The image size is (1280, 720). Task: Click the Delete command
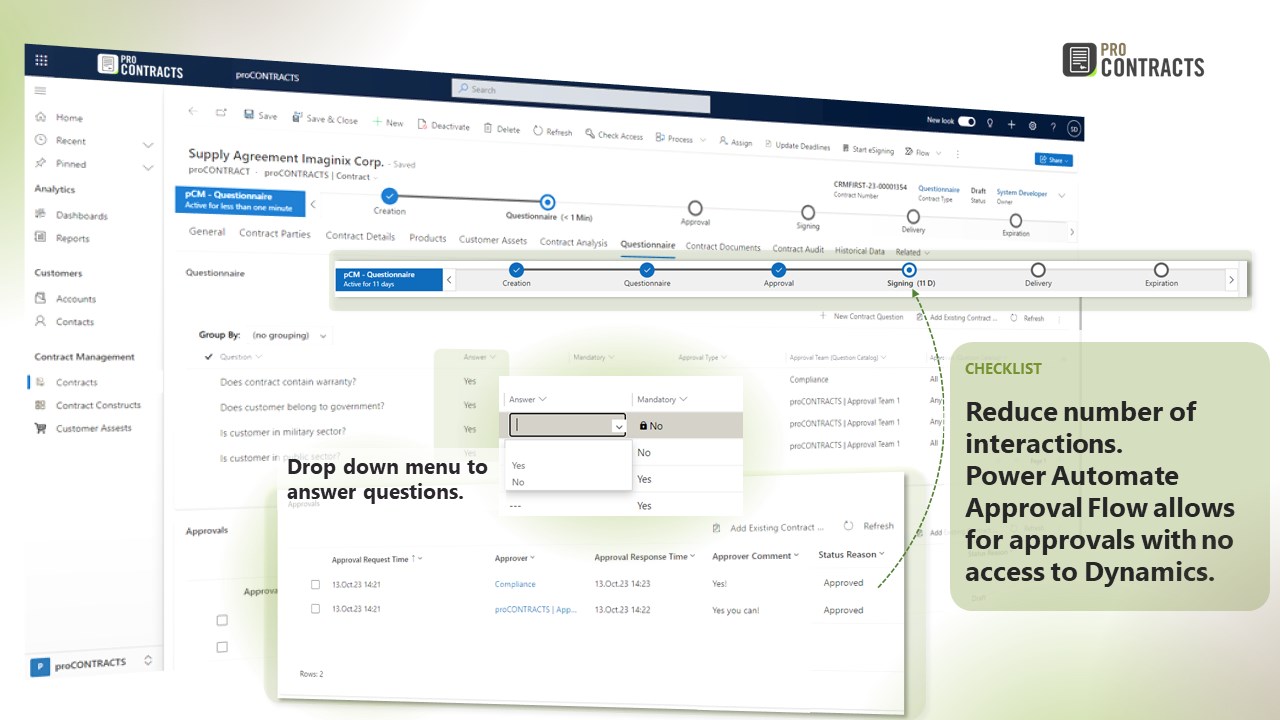[502, 128]
